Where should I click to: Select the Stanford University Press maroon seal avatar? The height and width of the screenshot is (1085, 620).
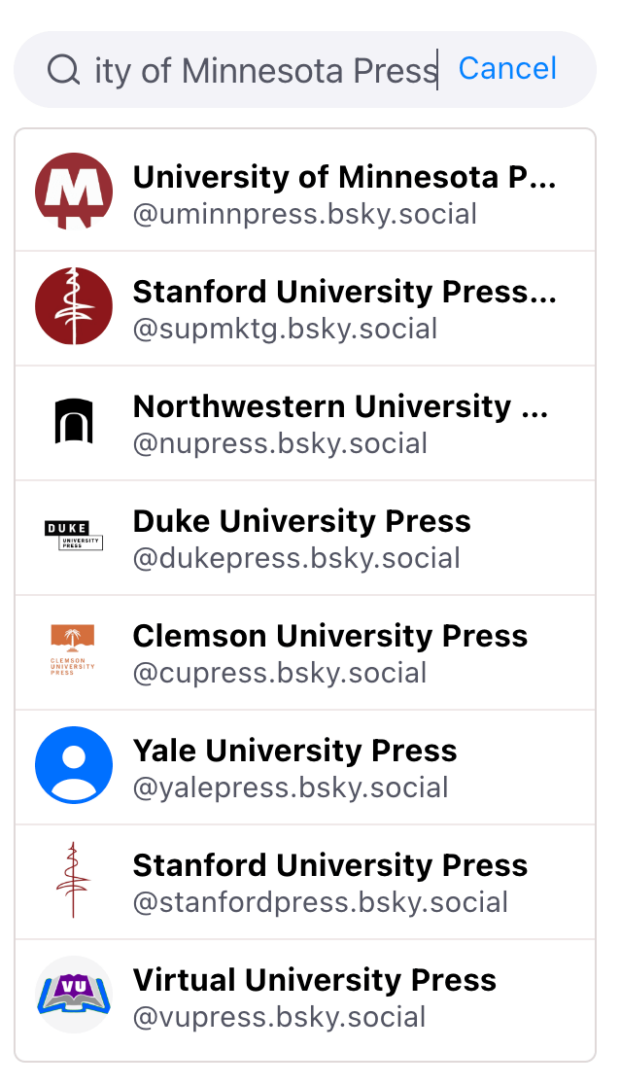73,306
